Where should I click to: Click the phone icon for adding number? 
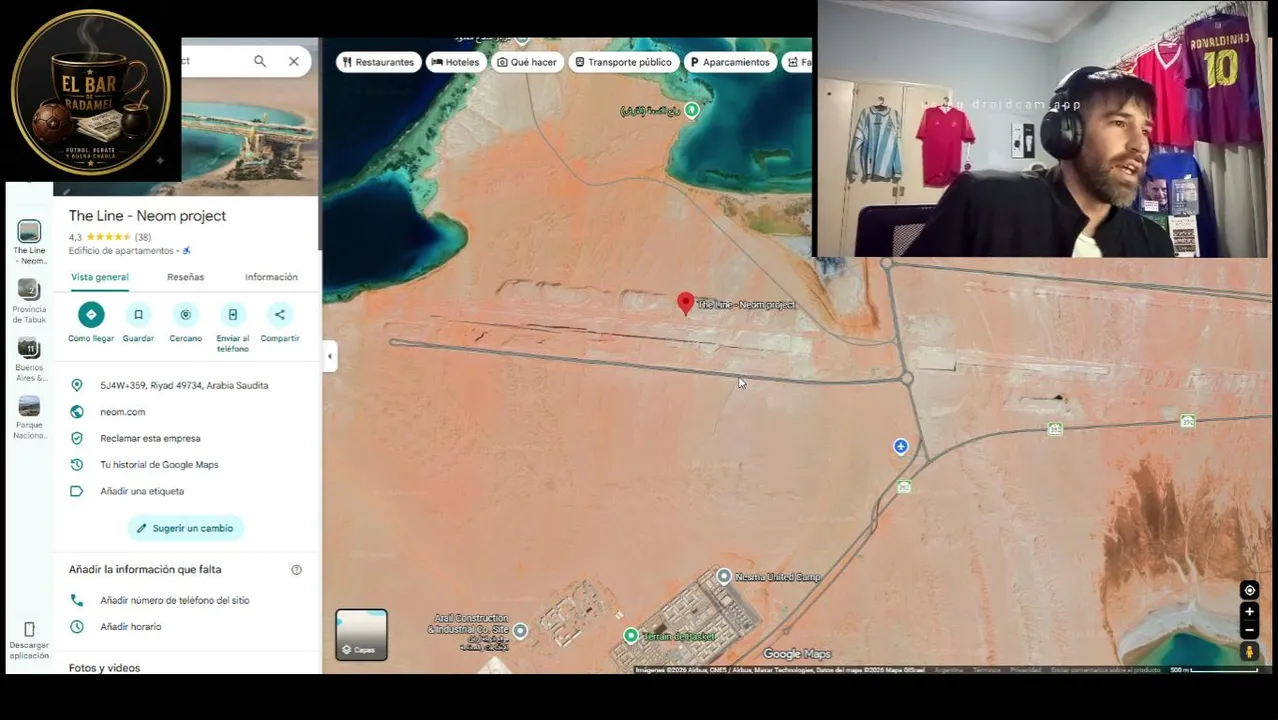77,600
